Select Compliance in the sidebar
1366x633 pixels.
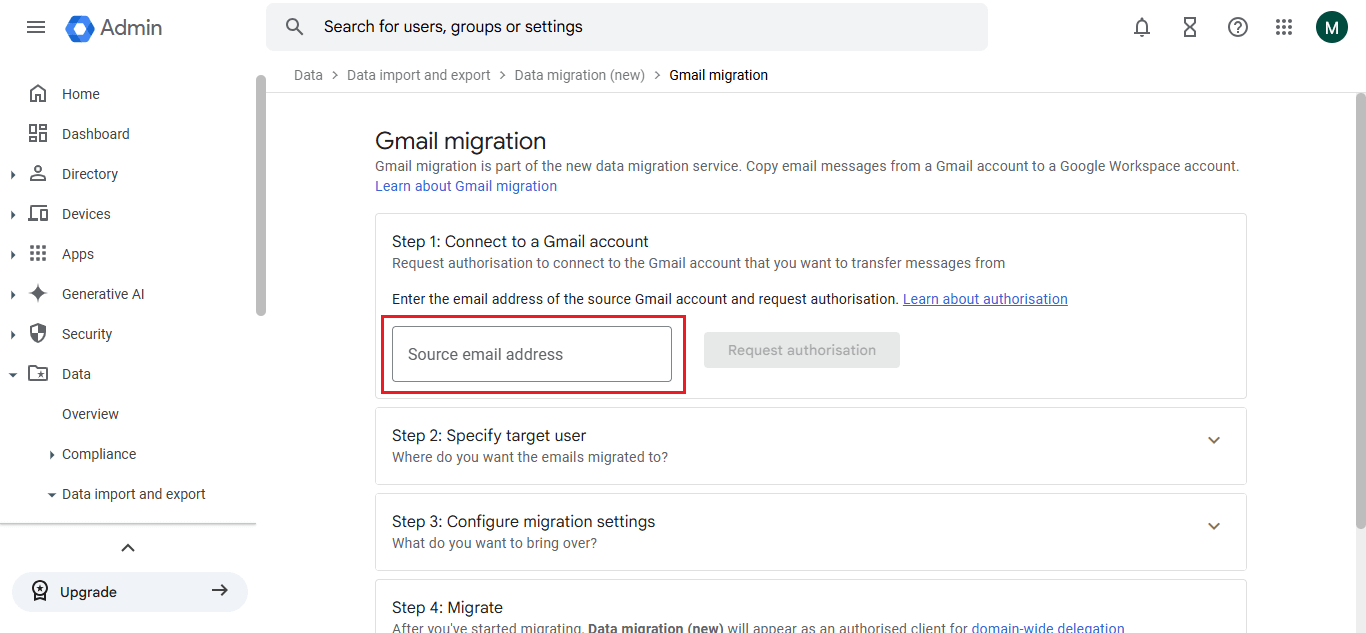(99, 454)
